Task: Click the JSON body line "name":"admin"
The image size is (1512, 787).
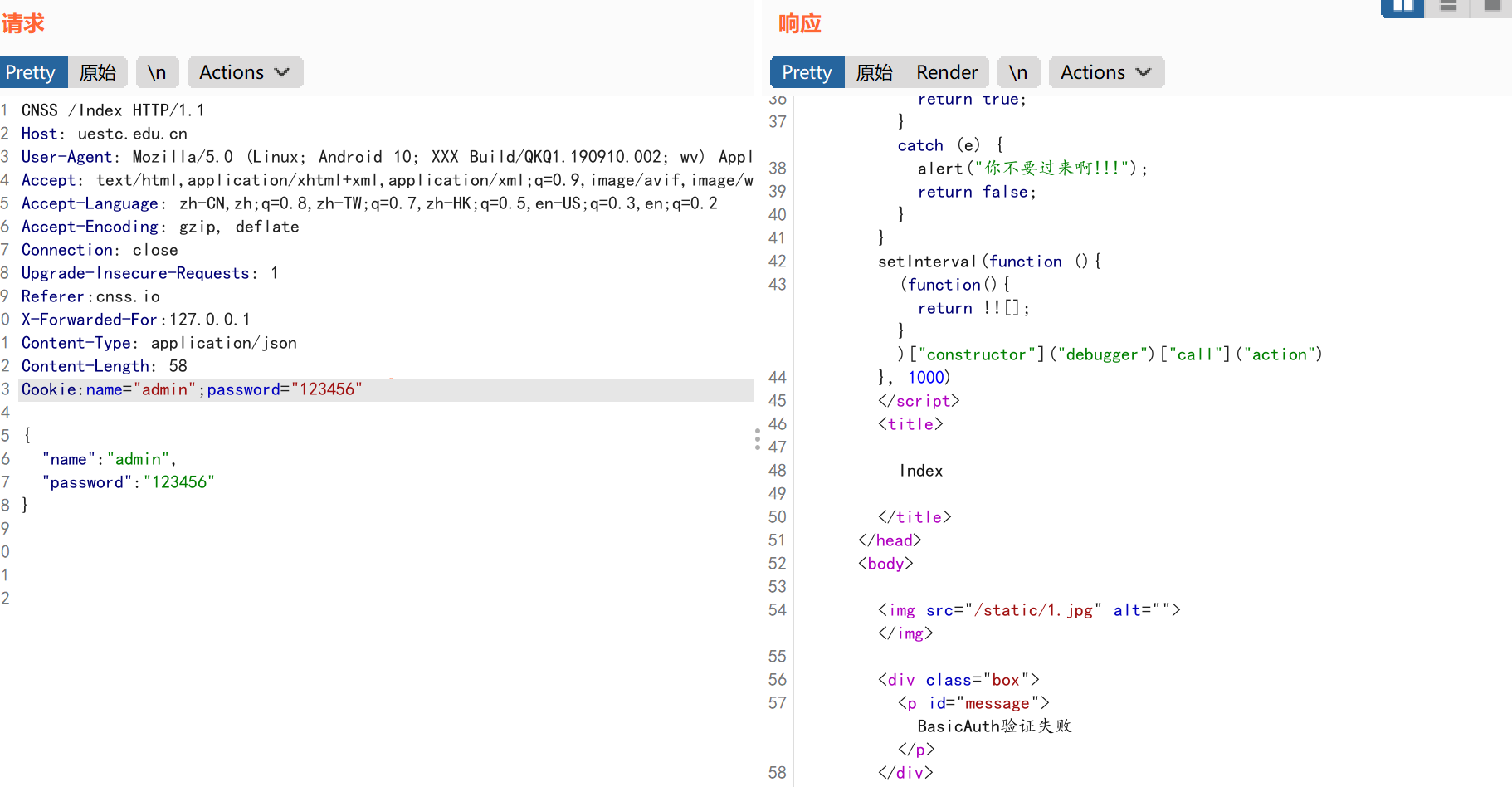Action: [109, 459]
